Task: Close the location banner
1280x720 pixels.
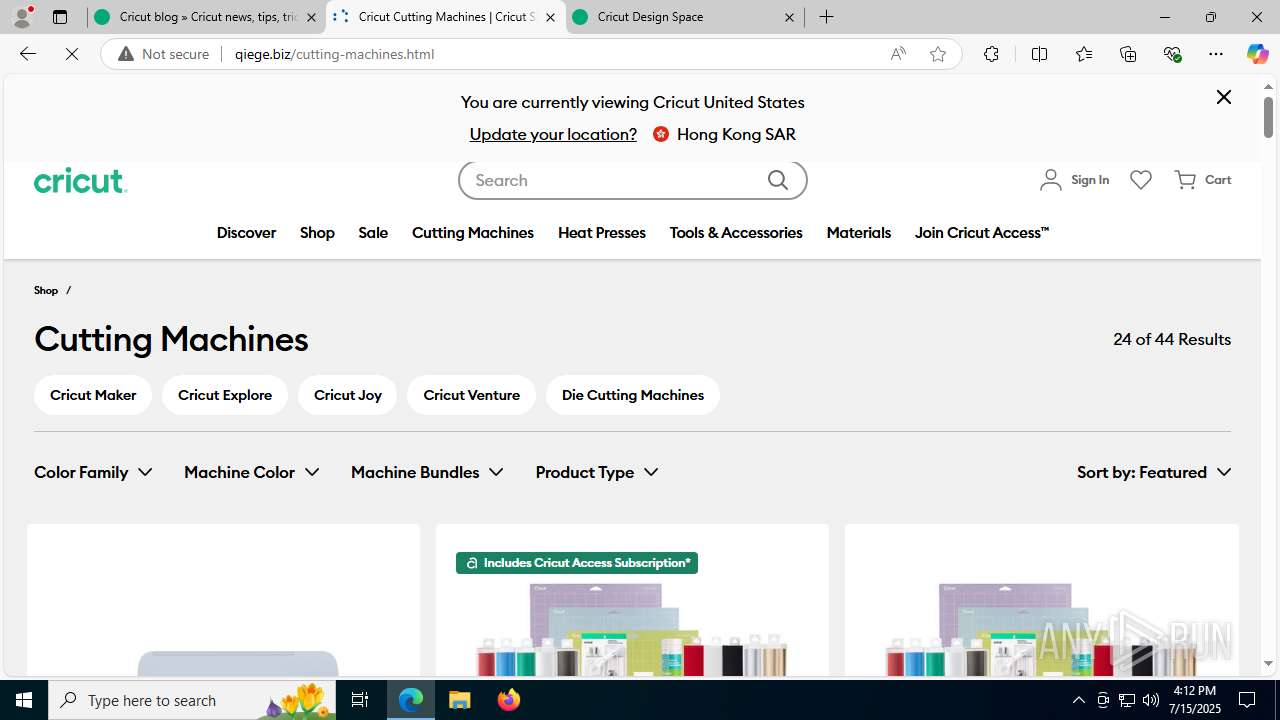Action: click(1224, 97)
